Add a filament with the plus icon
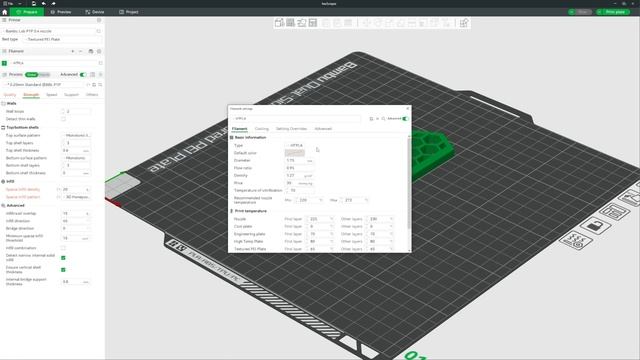Viewport: 640px width, 360px height. tap(73, 51)
